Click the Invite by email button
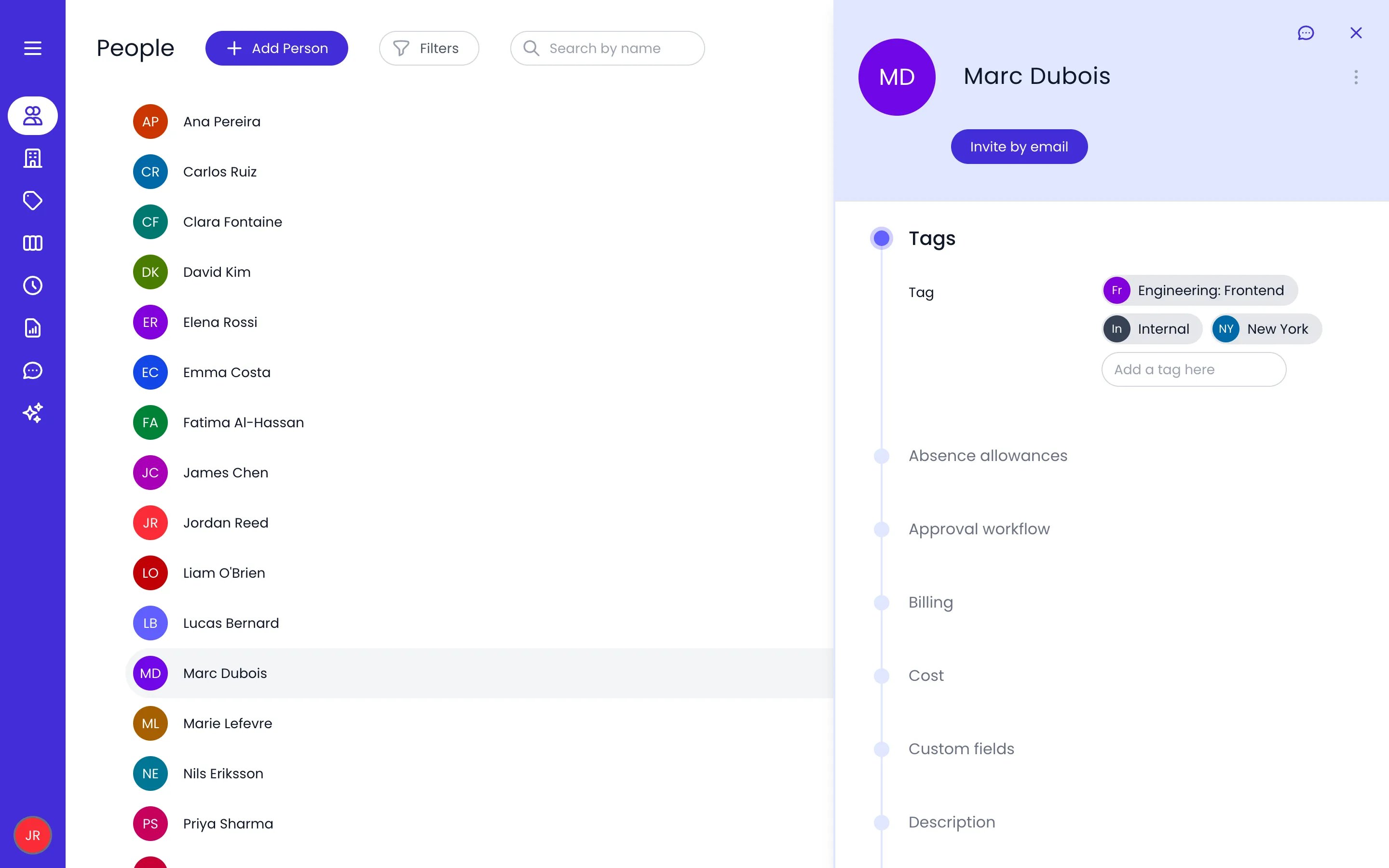 coord(1019,147)
